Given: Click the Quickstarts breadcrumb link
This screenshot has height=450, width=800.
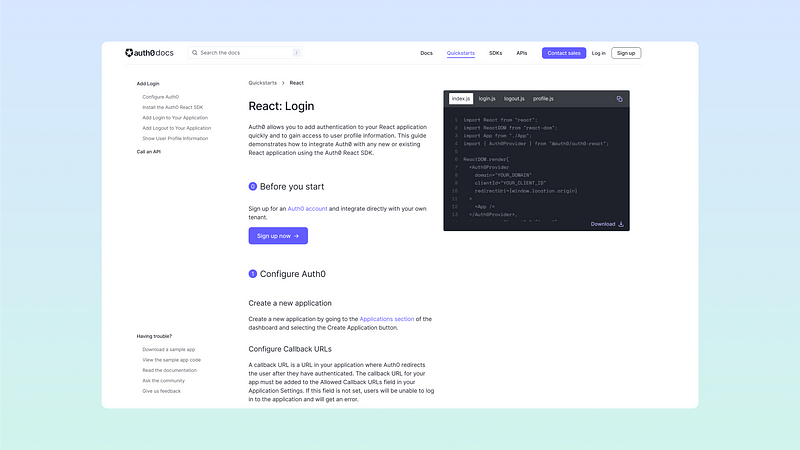Looking at the screenshot, I should [263, 83].
